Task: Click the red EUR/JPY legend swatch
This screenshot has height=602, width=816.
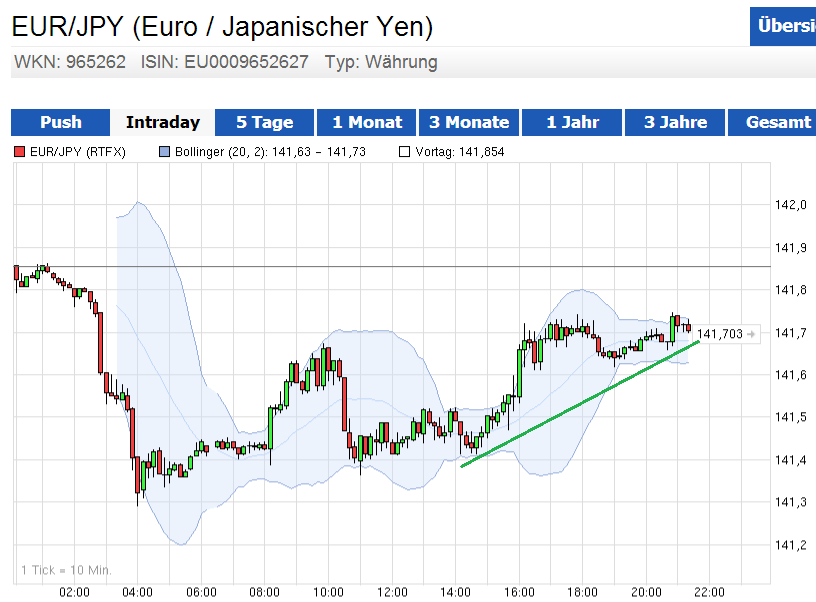Action: pos(19,152)
